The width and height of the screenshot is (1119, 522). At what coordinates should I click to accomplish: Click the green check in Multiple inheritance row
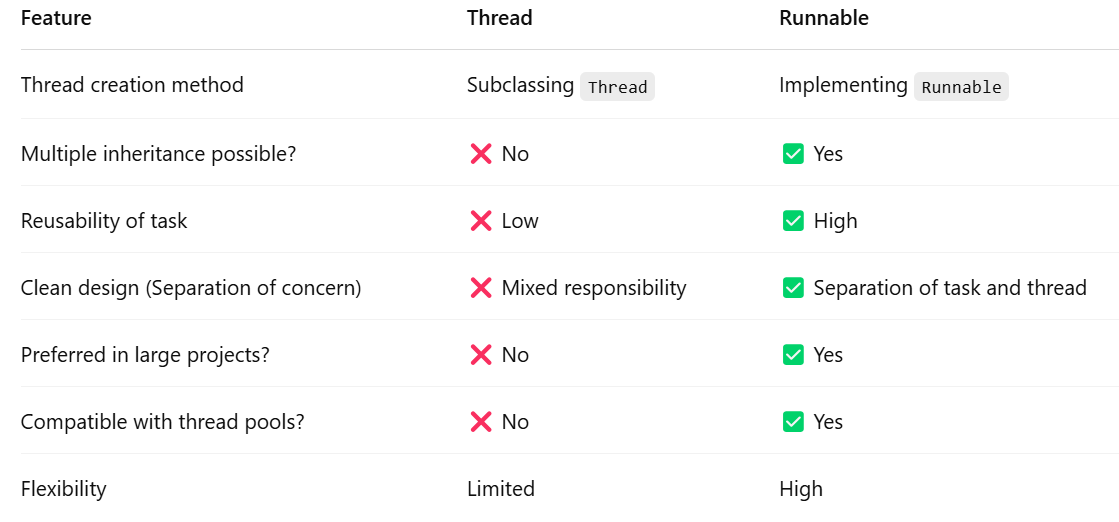pos(793,154)
